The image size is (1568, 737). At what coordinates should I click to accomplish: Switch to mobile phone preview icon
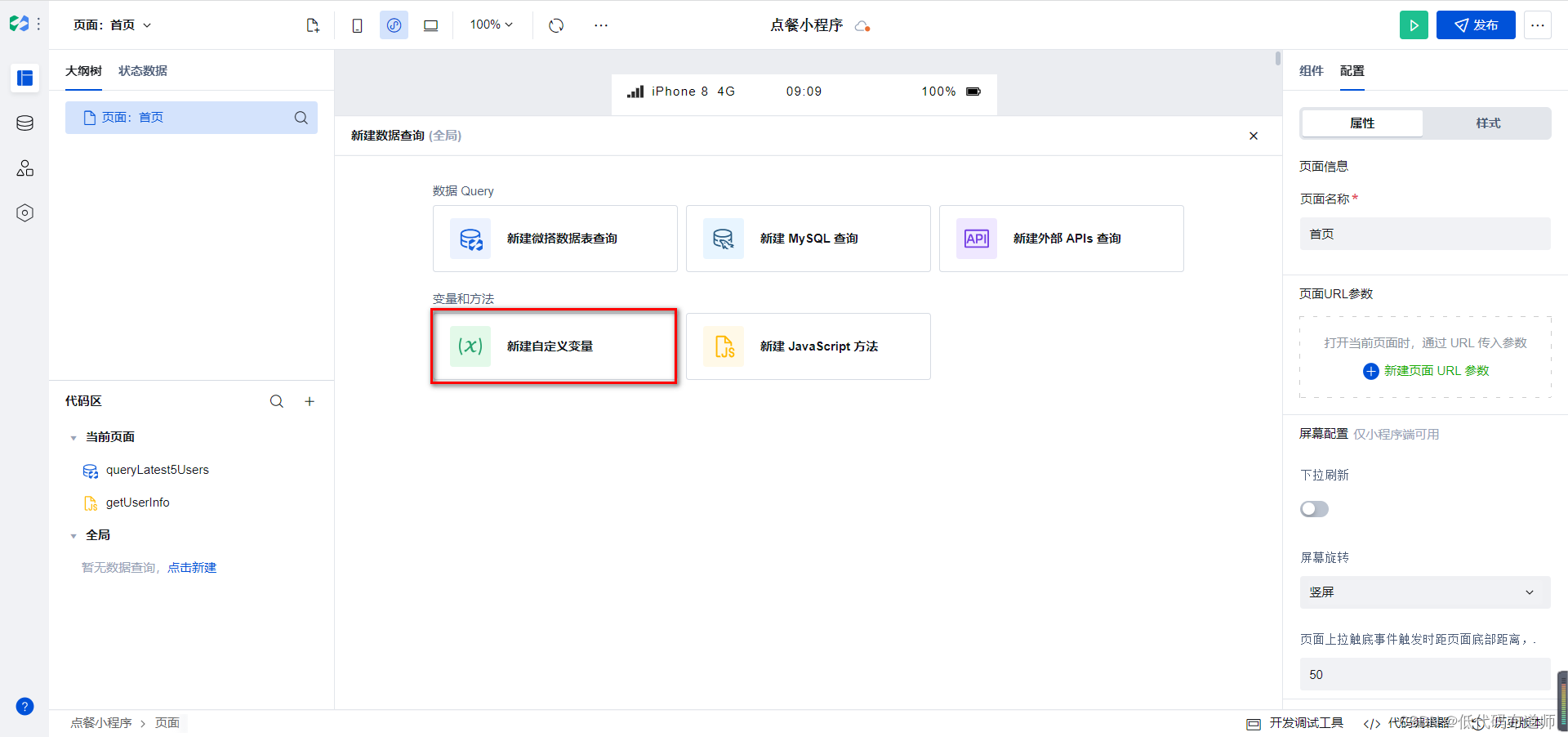coord(357,25)
